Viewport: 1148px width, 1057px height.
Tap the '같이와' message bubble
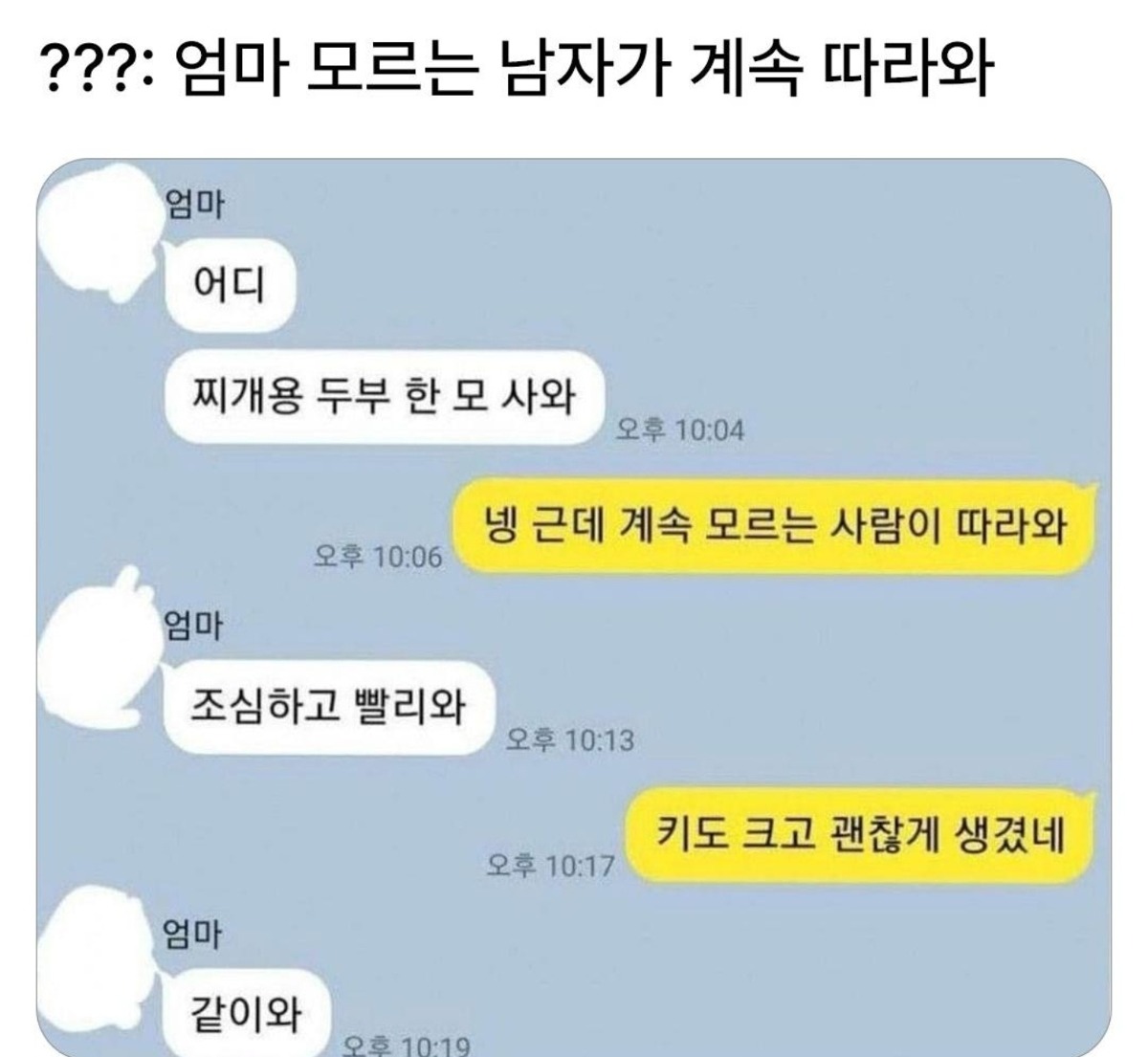pos(247,1012)
